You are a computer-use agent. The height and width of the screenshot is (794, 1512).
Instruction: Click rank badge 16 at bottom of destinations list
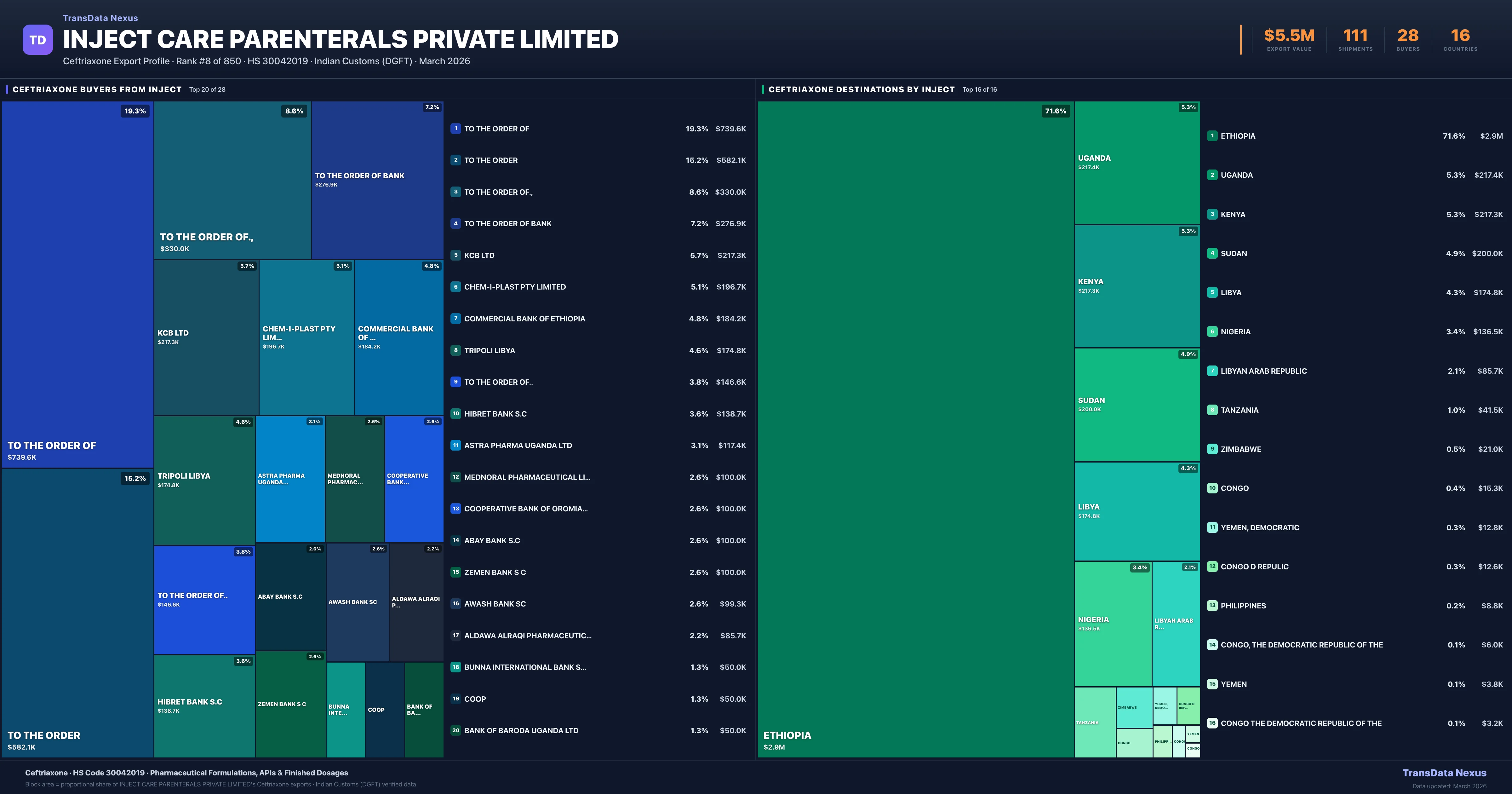tap(1212, 723)
